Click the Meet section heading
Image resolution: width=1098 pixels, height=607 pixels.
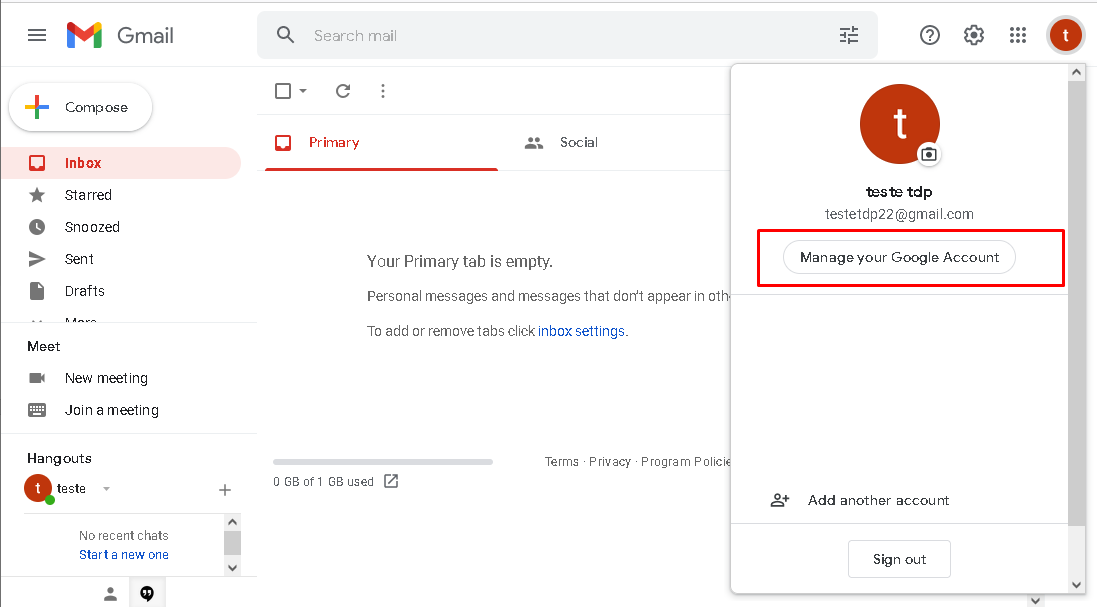[x=43, y=347]
